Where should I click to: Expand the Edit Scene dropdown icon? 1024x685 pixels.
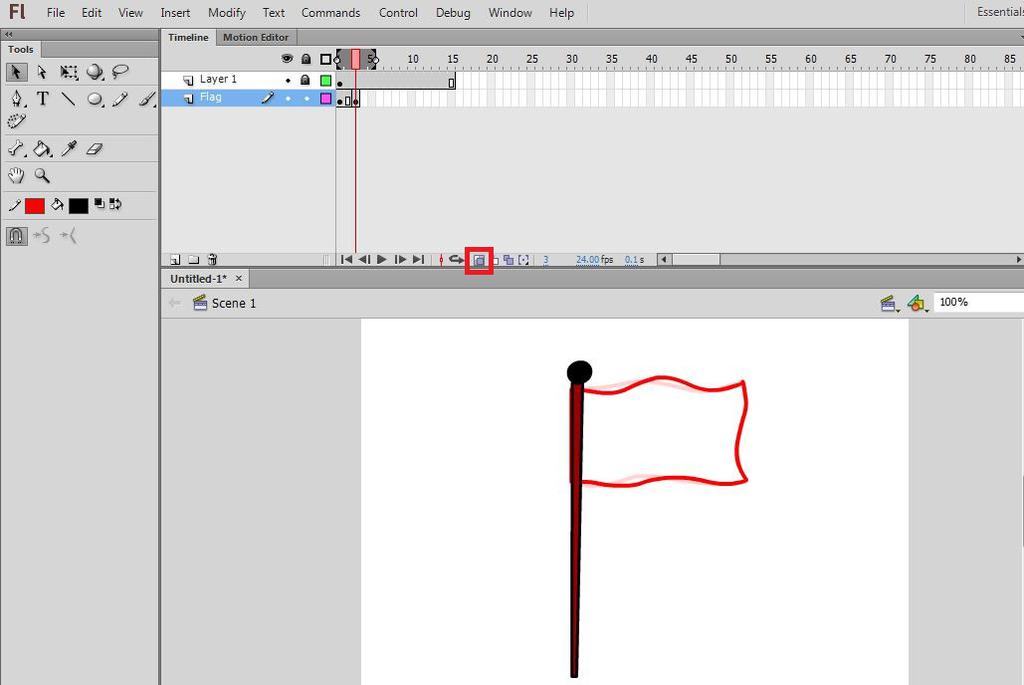coord(889,303)
